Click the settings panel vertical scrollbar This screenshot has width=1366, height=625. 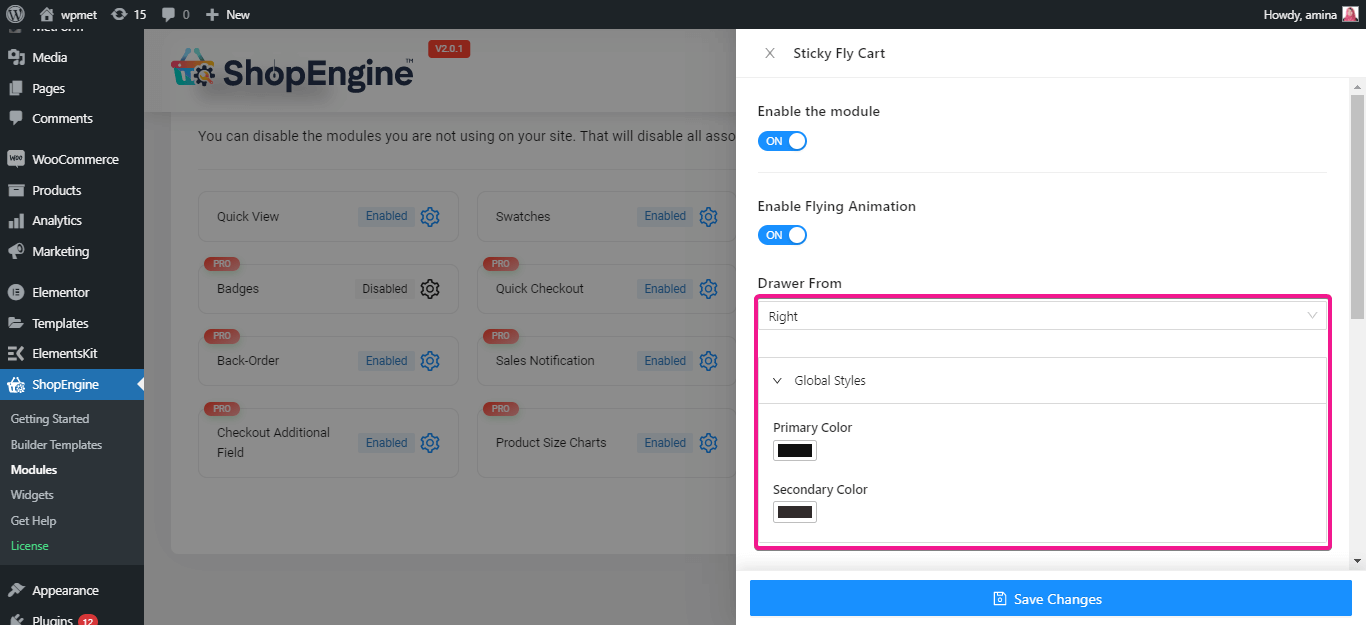pyautogui.click(x=1357, y=208)
